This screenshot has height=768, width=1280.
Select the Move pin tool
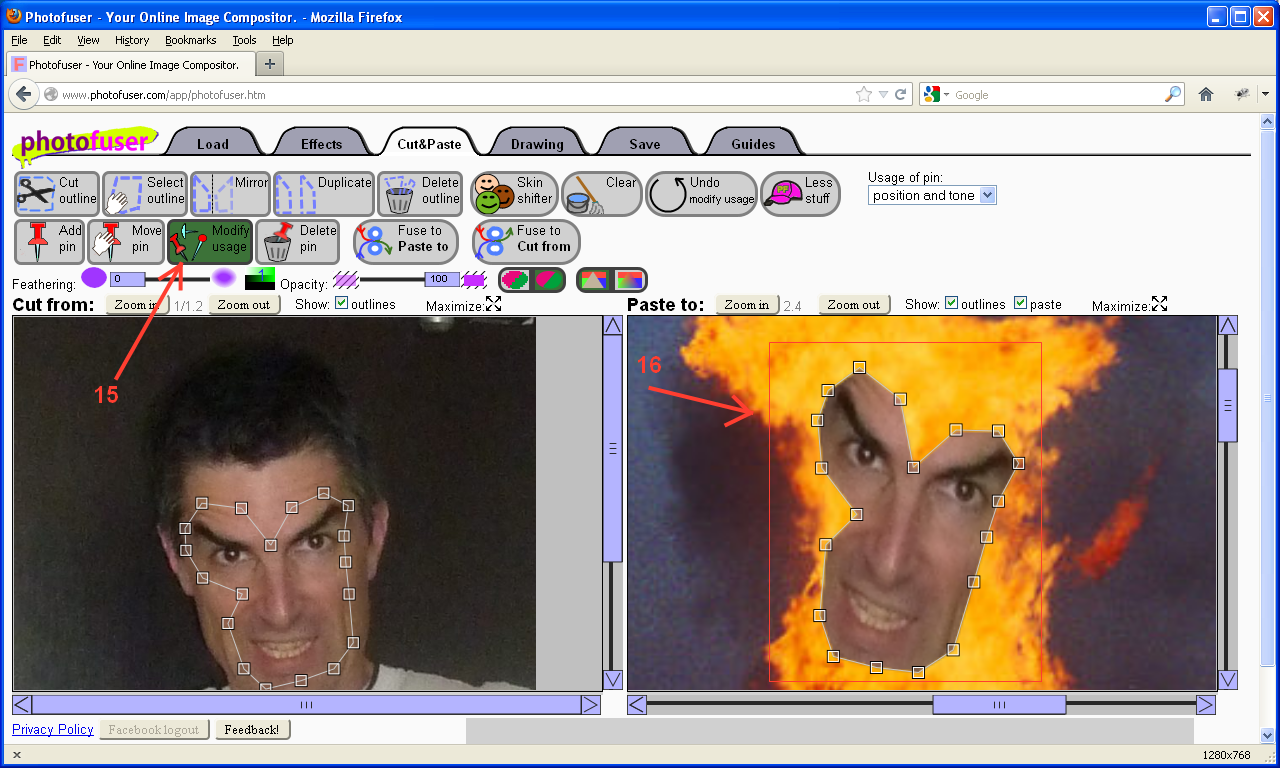126,242
